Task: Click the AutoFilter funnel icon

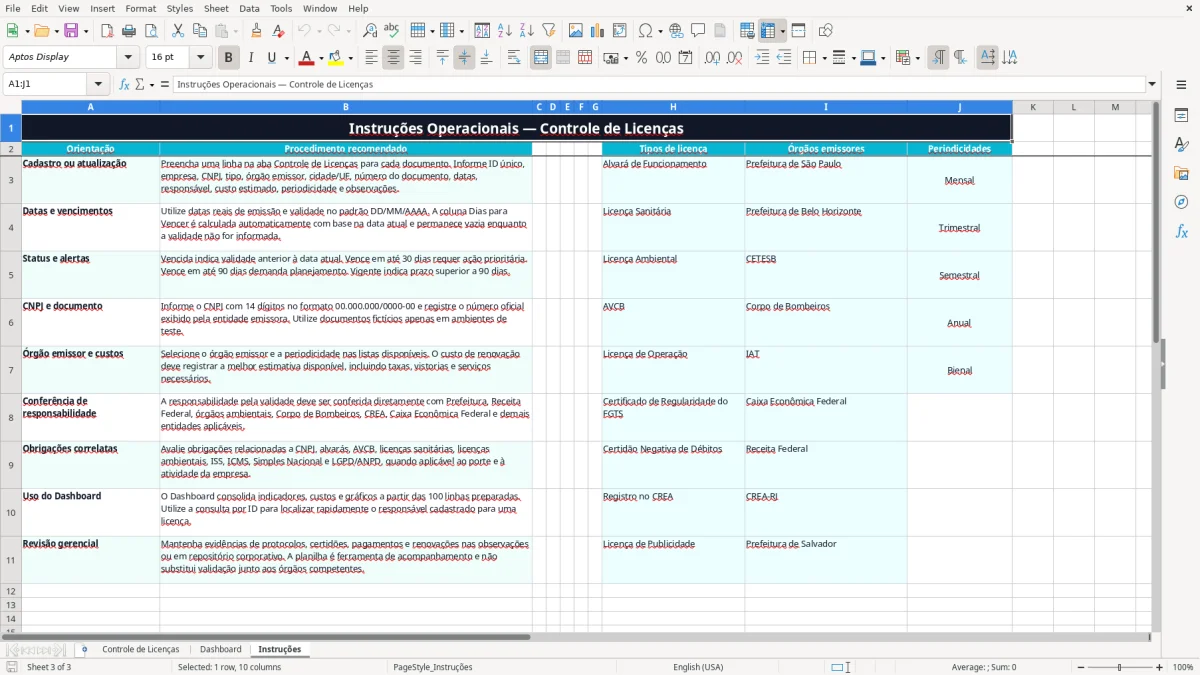Action: [x=549, y=31]
